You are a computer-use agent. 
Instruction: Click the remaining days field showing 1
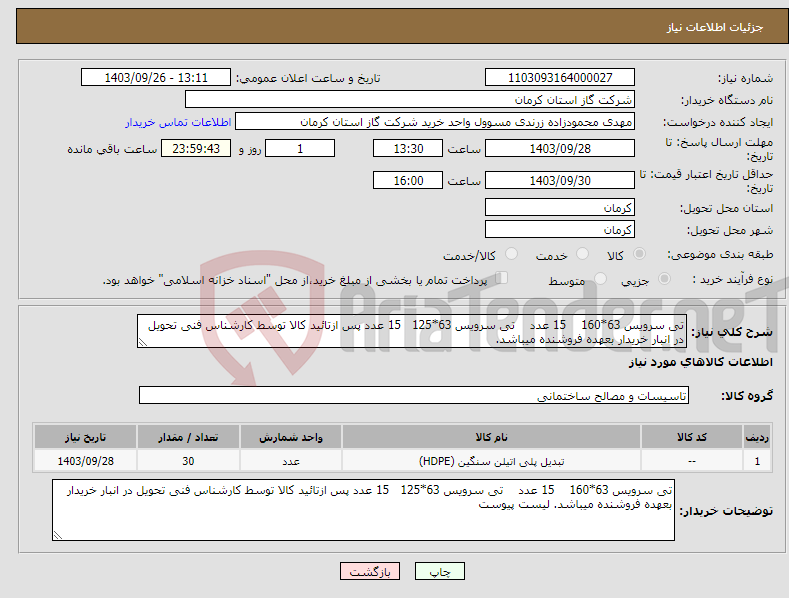click(300, 148)
